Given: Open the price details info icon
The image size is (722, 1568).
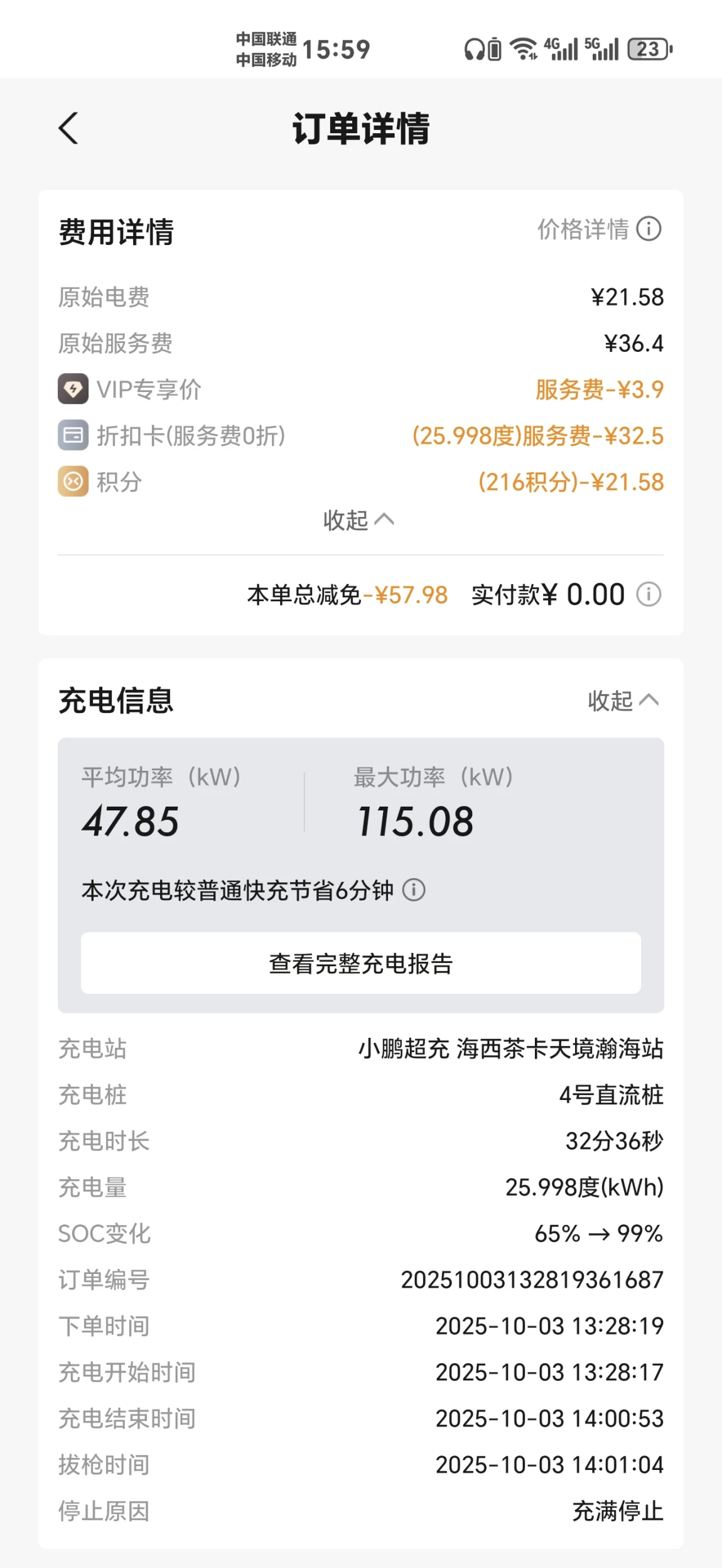Looking at the screenshot, I should 649,229.
